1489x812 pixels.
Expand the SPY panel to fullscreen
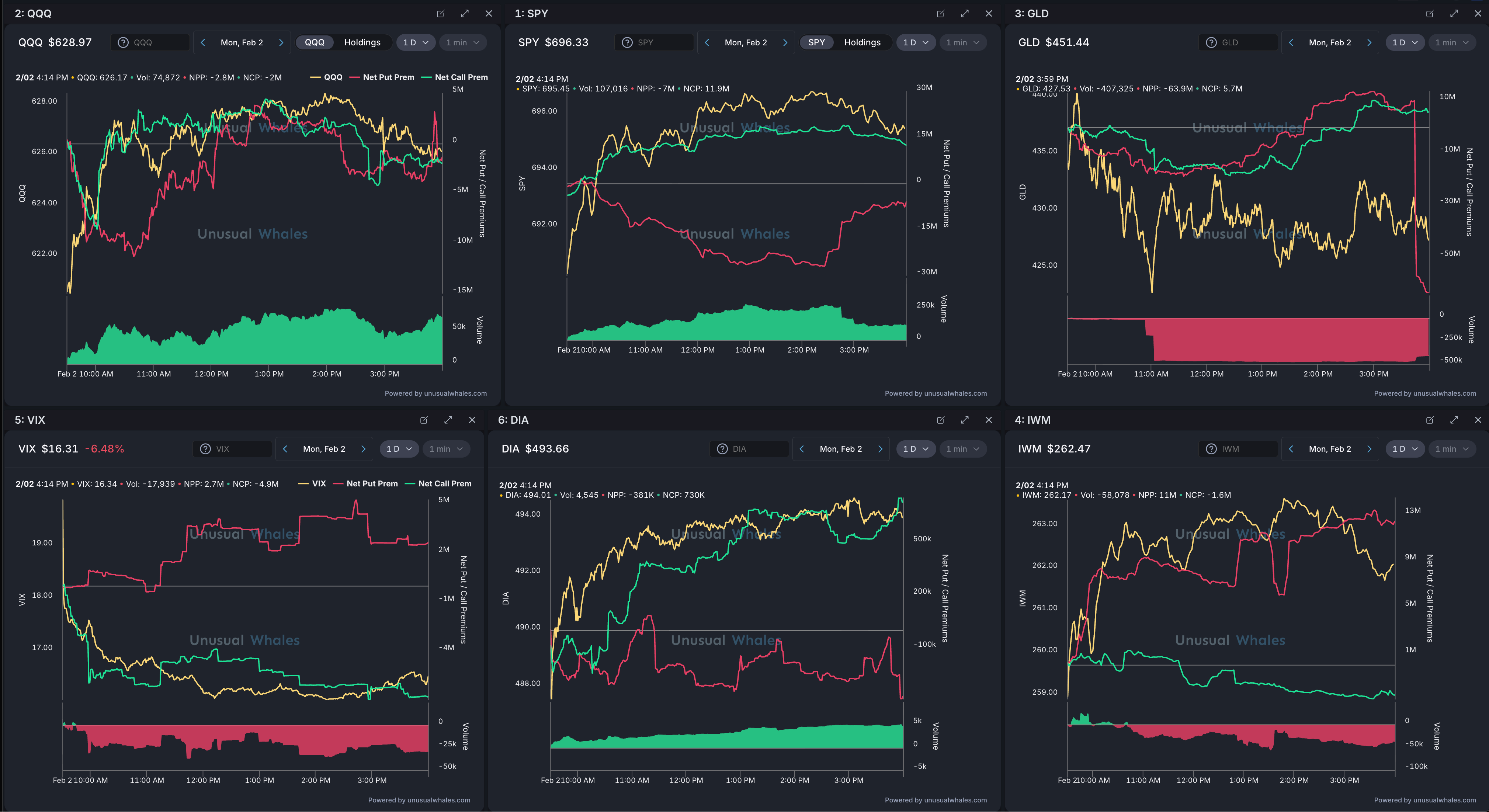click(964, 13)
